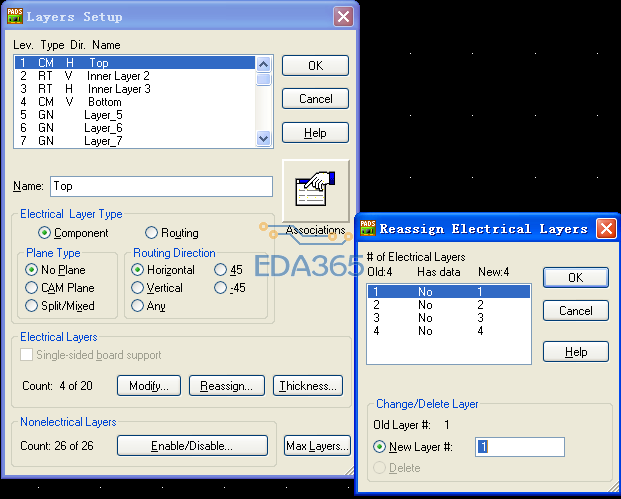The image size is (621, 499).
Task: Select layer row 1 Top
Action: [135, 63]
